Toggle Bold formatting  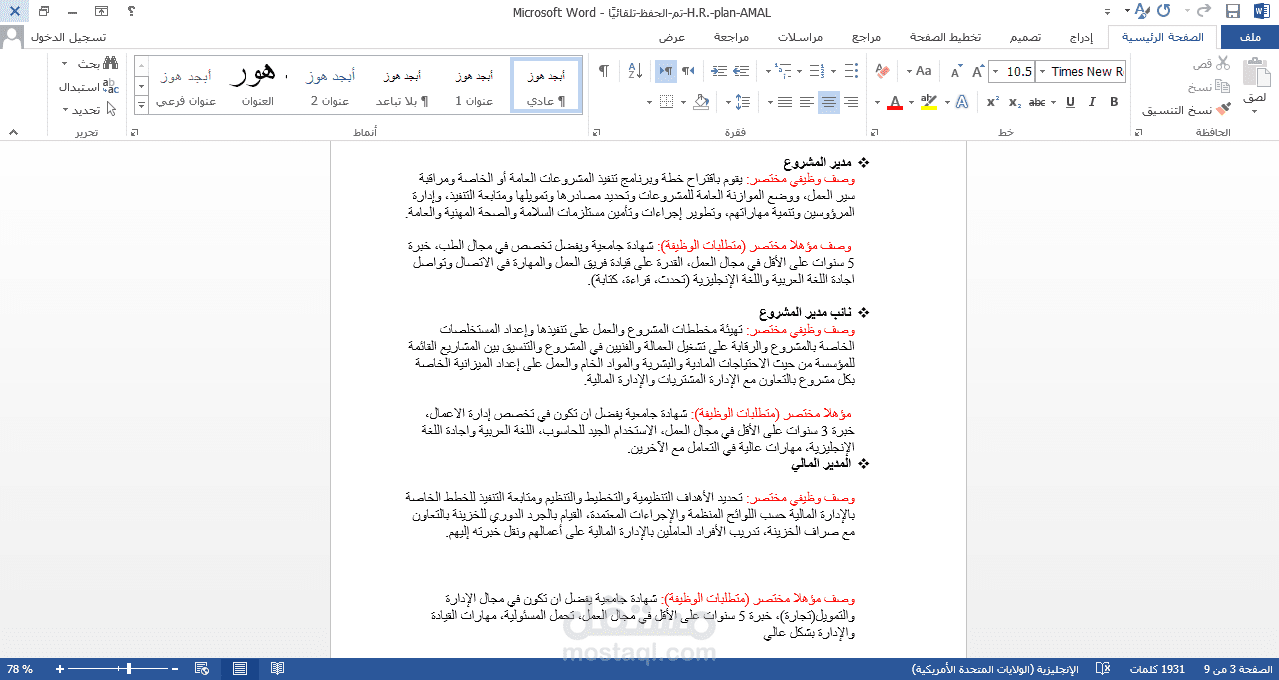coord(1114,102)
